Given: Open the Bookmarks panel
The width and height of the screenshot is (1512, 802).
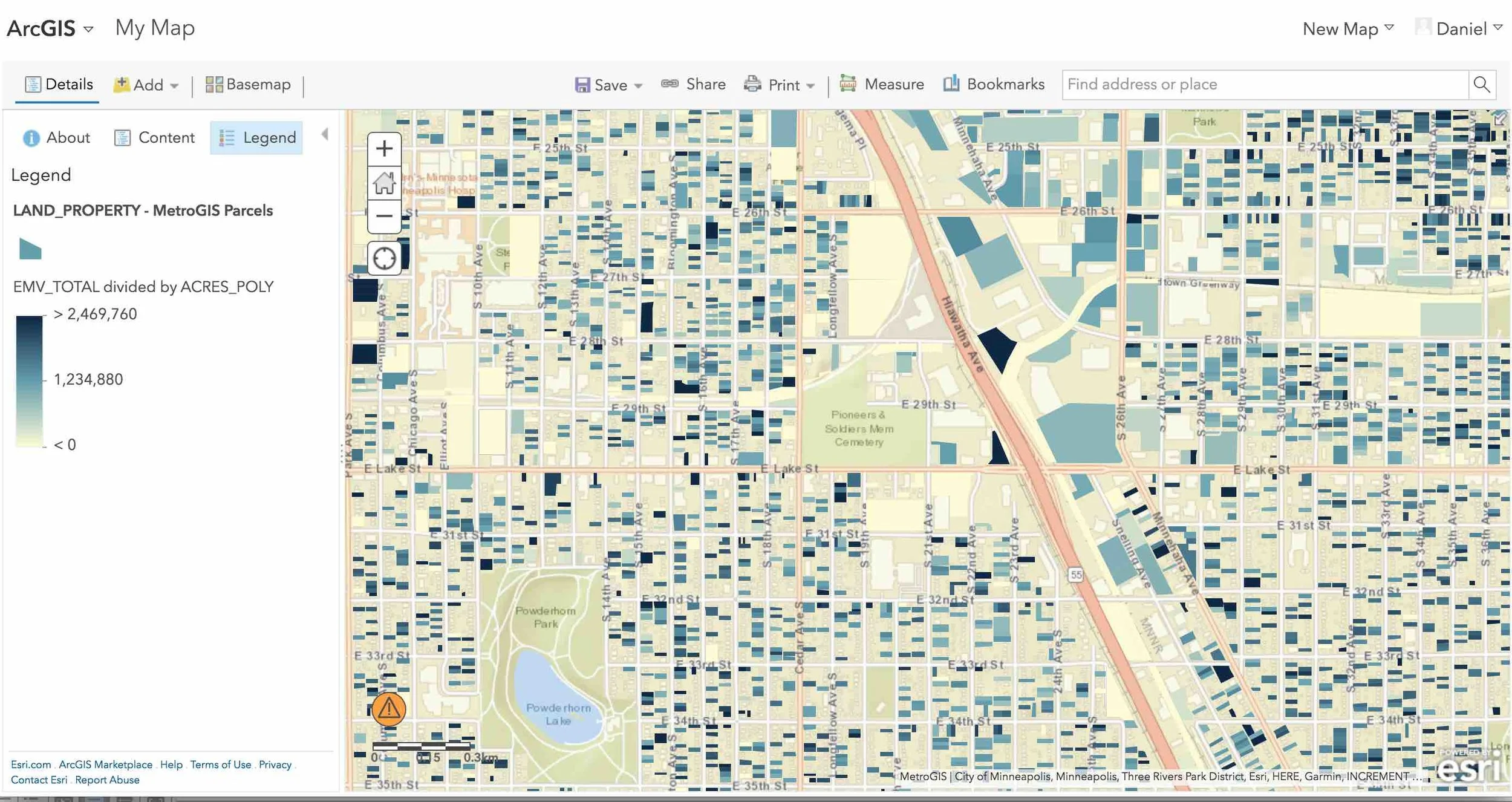Looking at the screenshot, I should [994, 85].
